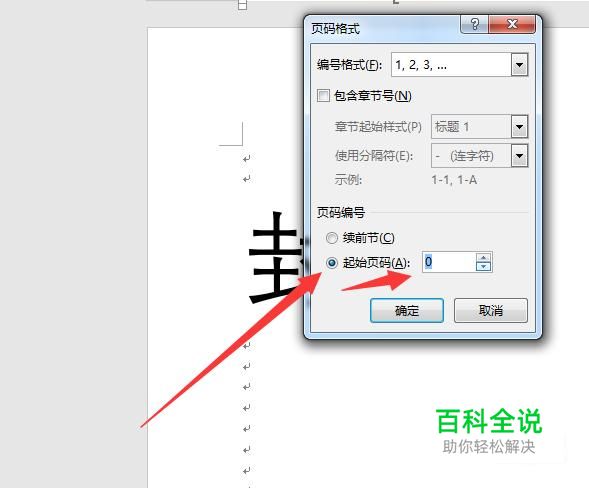Viewport: 589px width, 488px height.
Task: Click the 取消 button
Action: tap(491, 310)
